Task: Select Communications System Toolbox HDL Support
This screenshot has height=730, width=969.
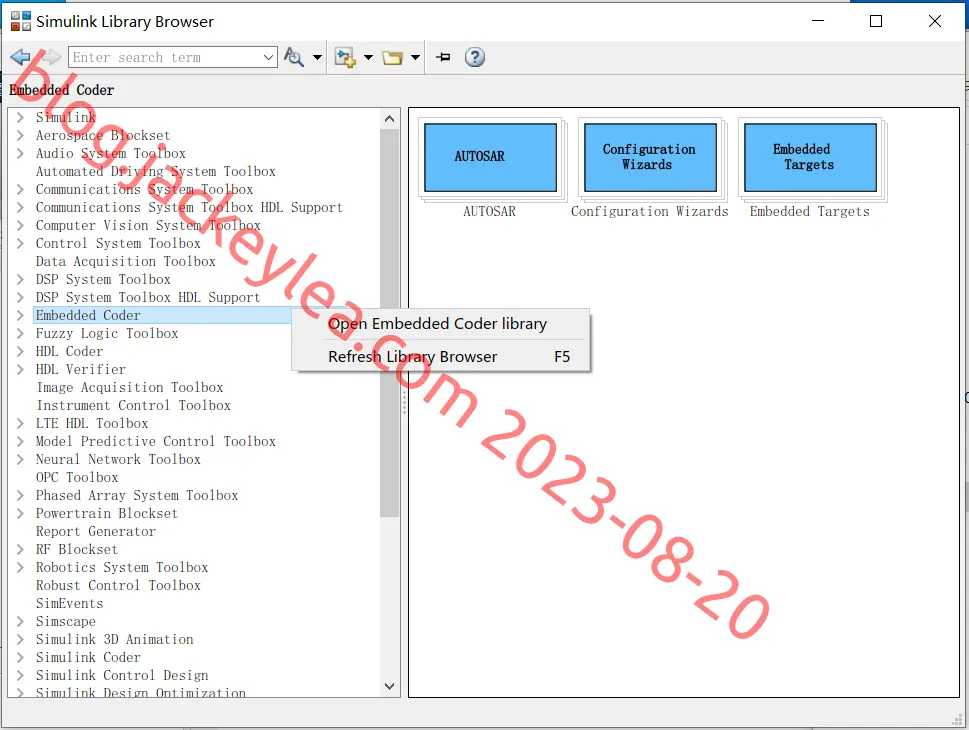Action: 189,207
